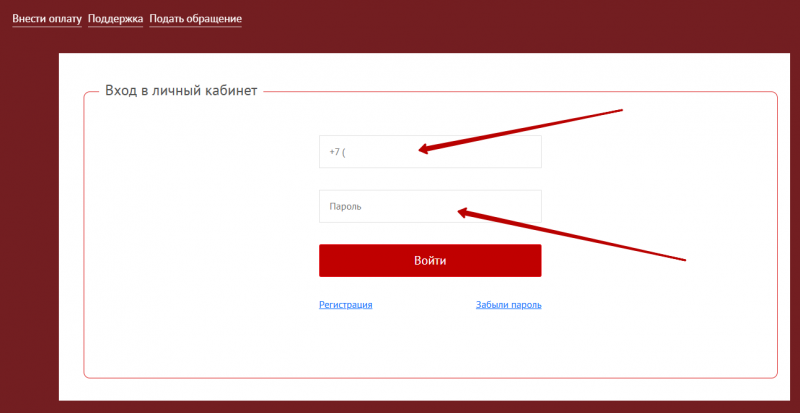Go to payment via Внести оплату
The width and height of the screenshot is (800, 413).
pyautogui.click(x=46, y=19)
